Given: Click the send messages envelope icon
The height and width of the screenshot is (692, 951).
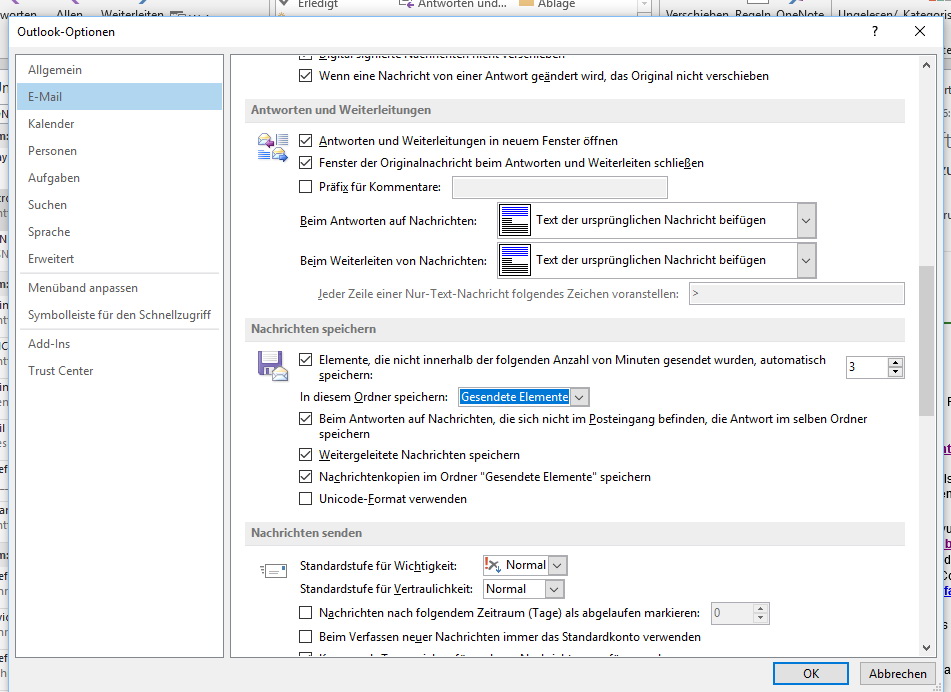Looking at the screenshot, I should coord(274,570).
